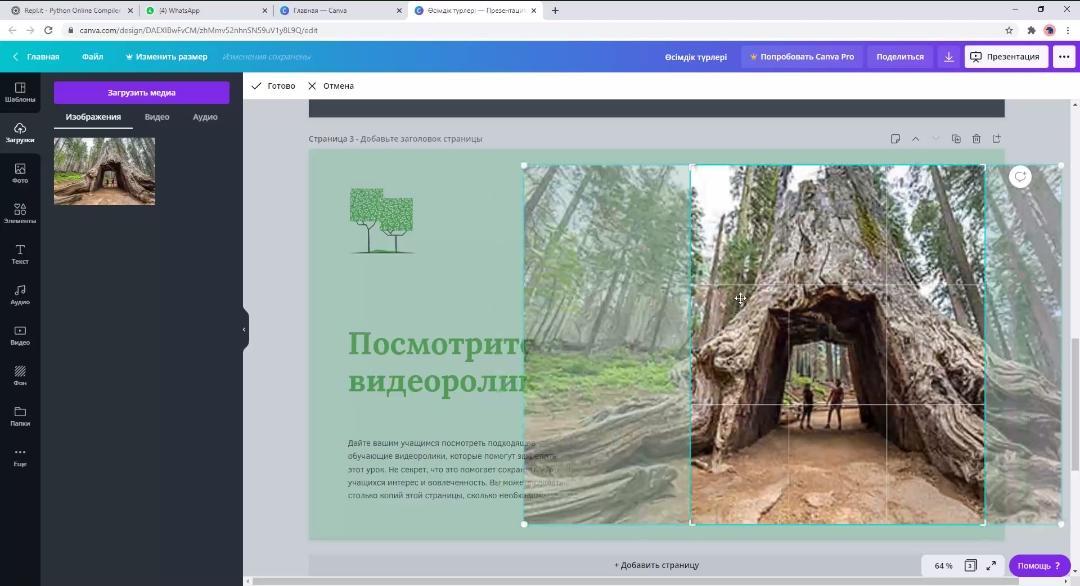This screenshot has height=586, width=1080.
Task: Click the Загрузить медиа button
Action: 141,92
